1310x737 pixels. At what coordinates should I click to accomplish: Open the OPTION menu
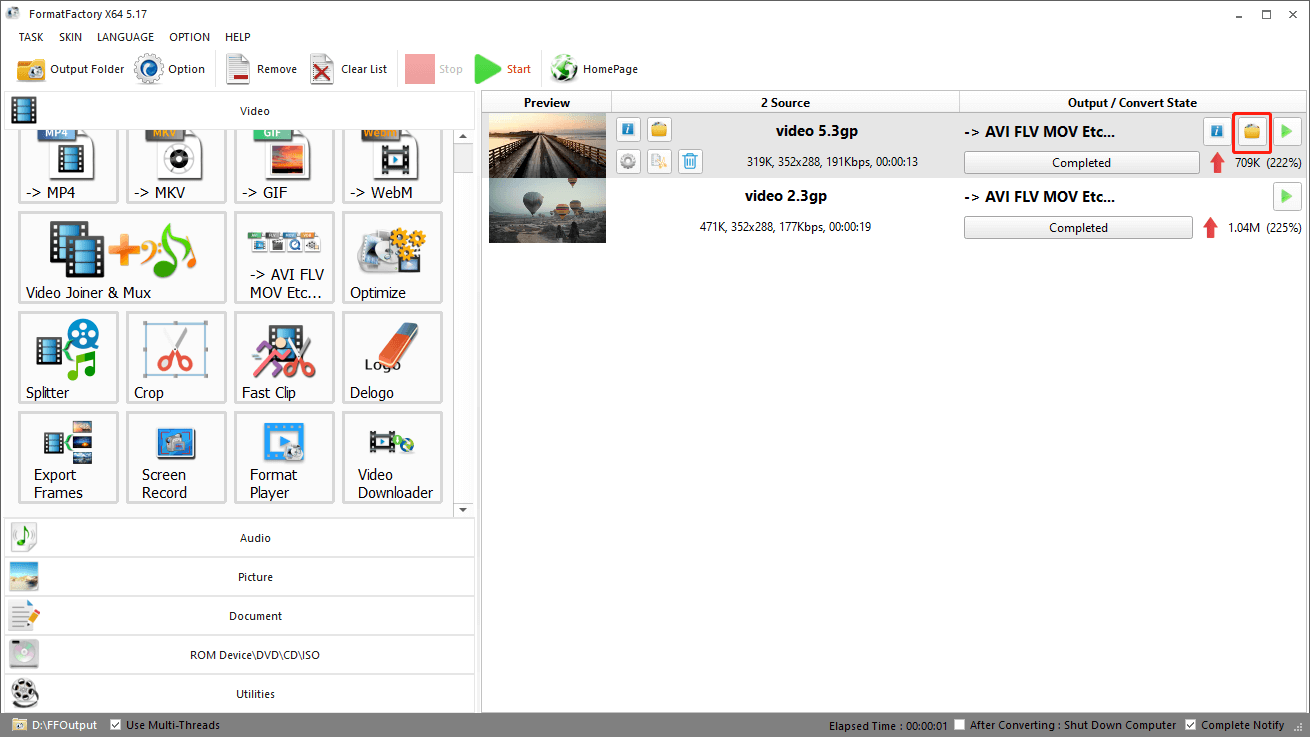tap(190, 37)
